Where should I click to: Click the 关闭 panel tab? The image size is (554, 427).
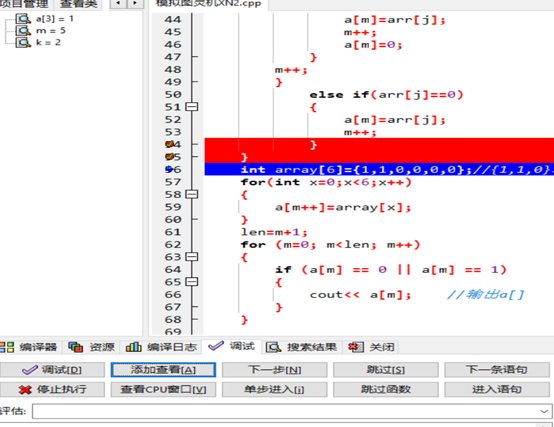(371, 347)
